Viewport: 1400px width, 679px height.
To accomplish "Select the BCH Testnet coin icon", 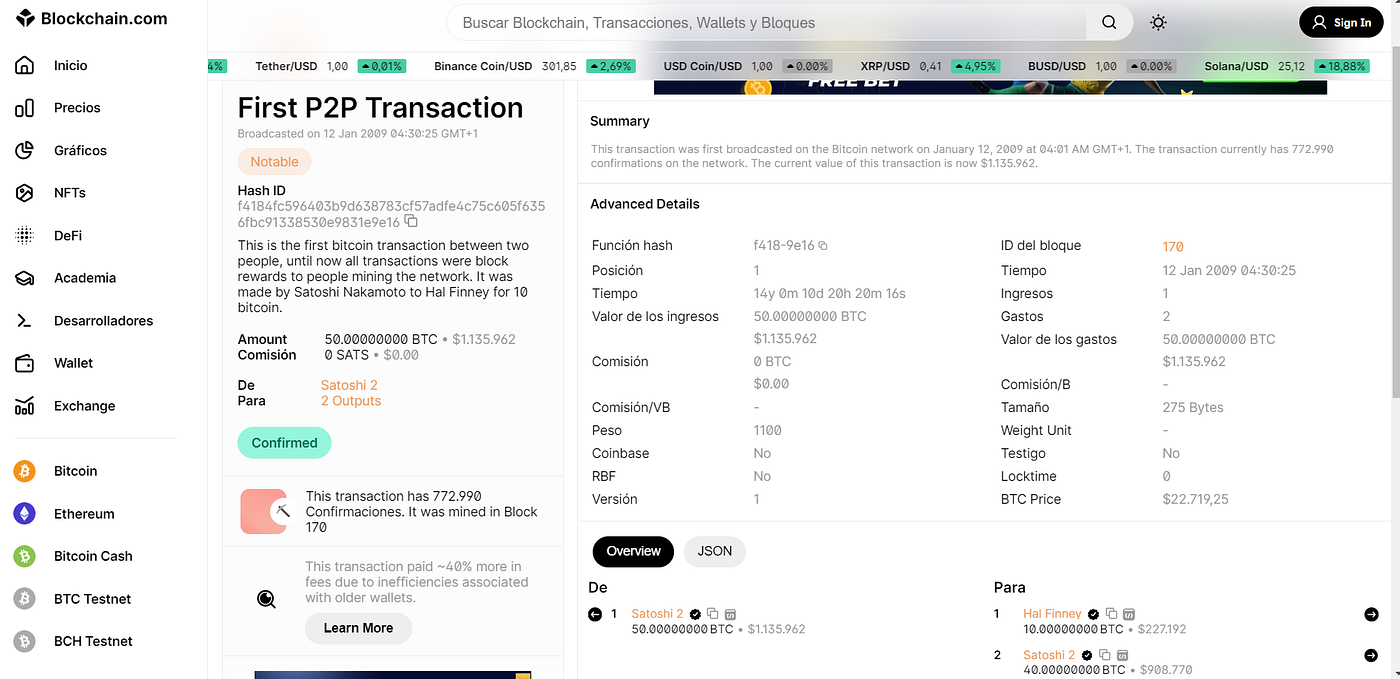I will tap(24, 641).
